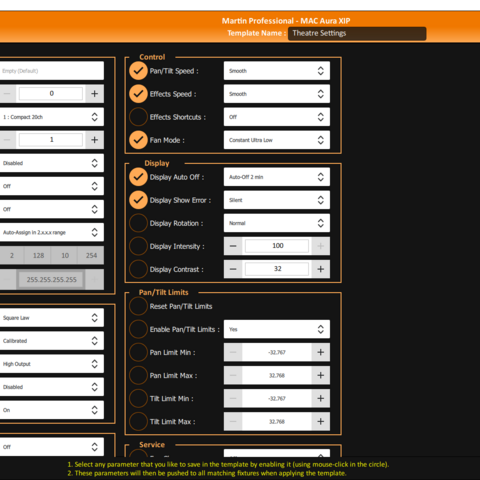Open the Enable Pan/Tilt Limits Yes dropdown

277,329
